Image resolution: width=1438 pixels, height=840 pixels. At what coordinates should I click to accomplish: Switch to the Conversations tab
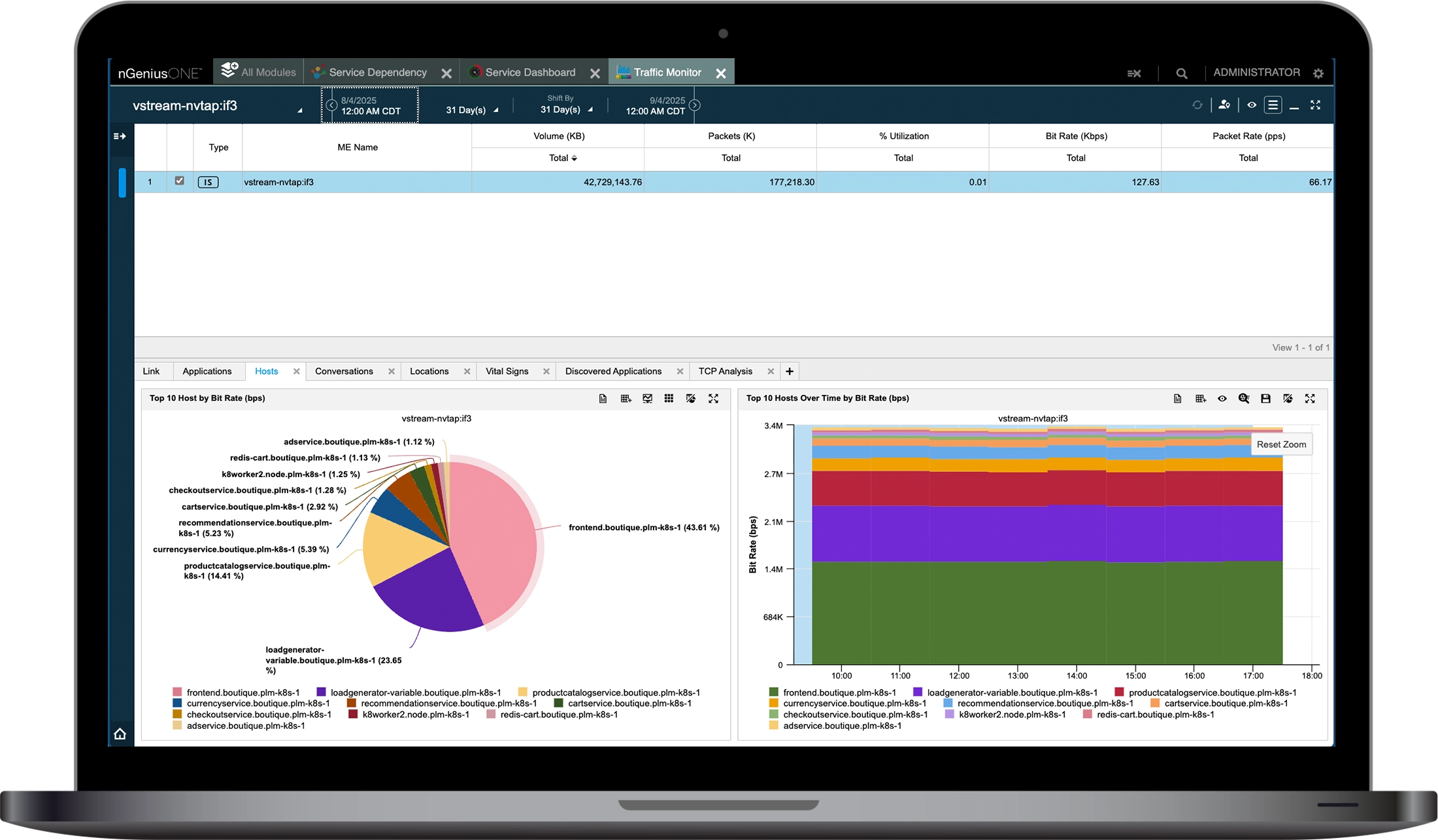point(344,371)
